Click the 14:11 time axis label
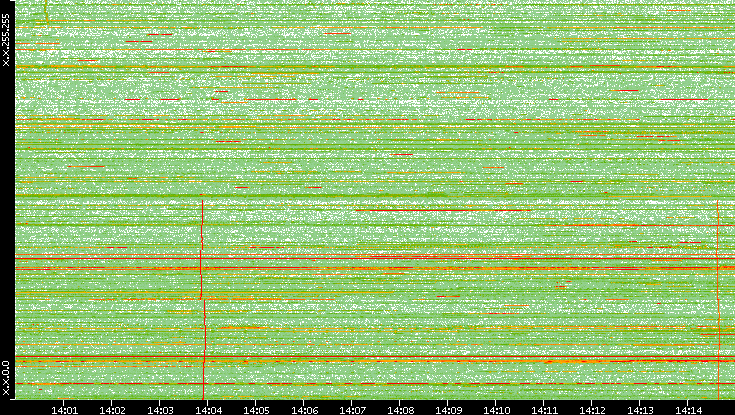The height and width of the screenshot is (415, 735). point(545,410)
